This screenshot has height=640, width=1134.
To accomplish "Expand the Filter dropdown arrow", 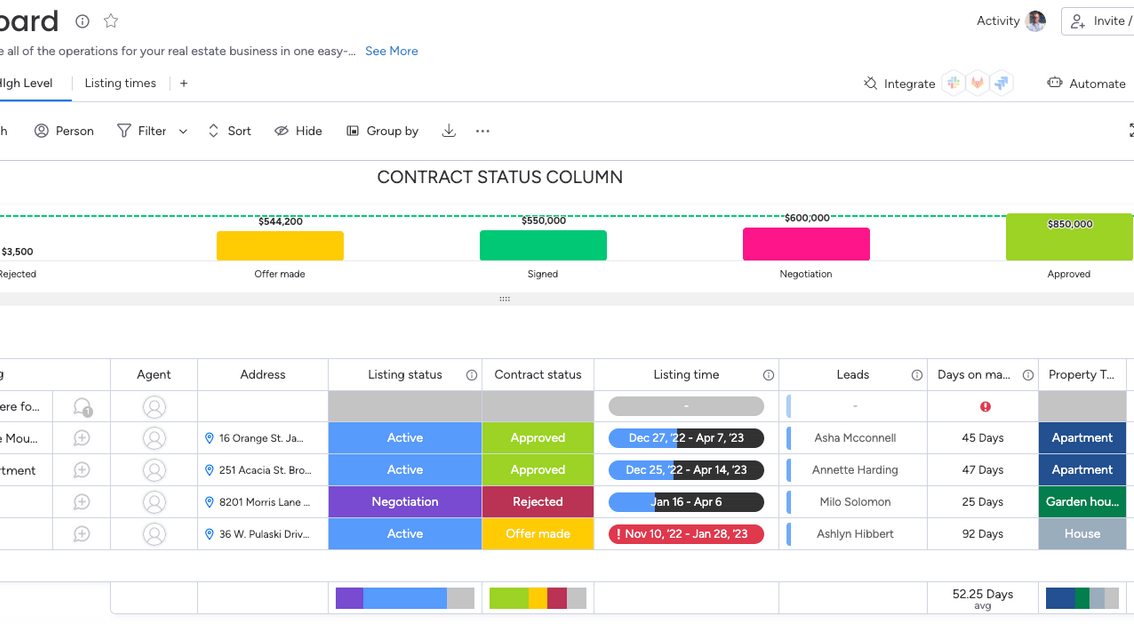I will pos(183,131).
